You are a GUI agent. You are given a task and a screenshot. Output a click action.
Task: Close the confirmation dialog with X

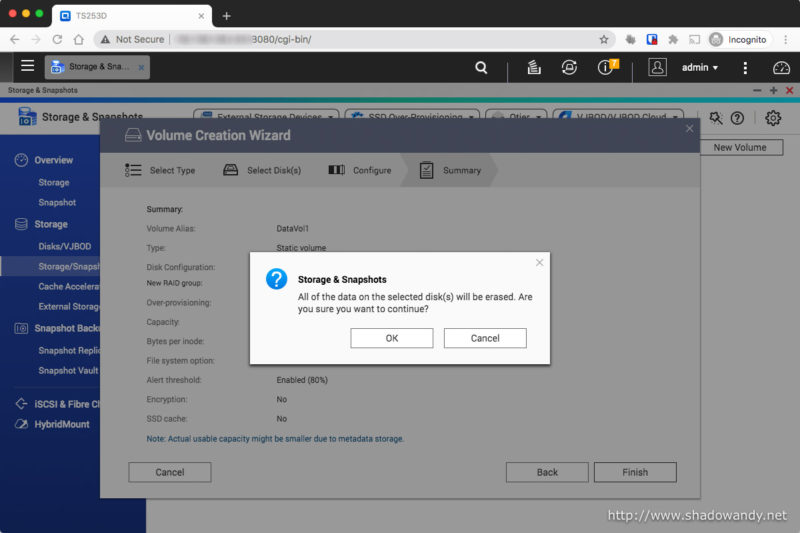point(540,263)
